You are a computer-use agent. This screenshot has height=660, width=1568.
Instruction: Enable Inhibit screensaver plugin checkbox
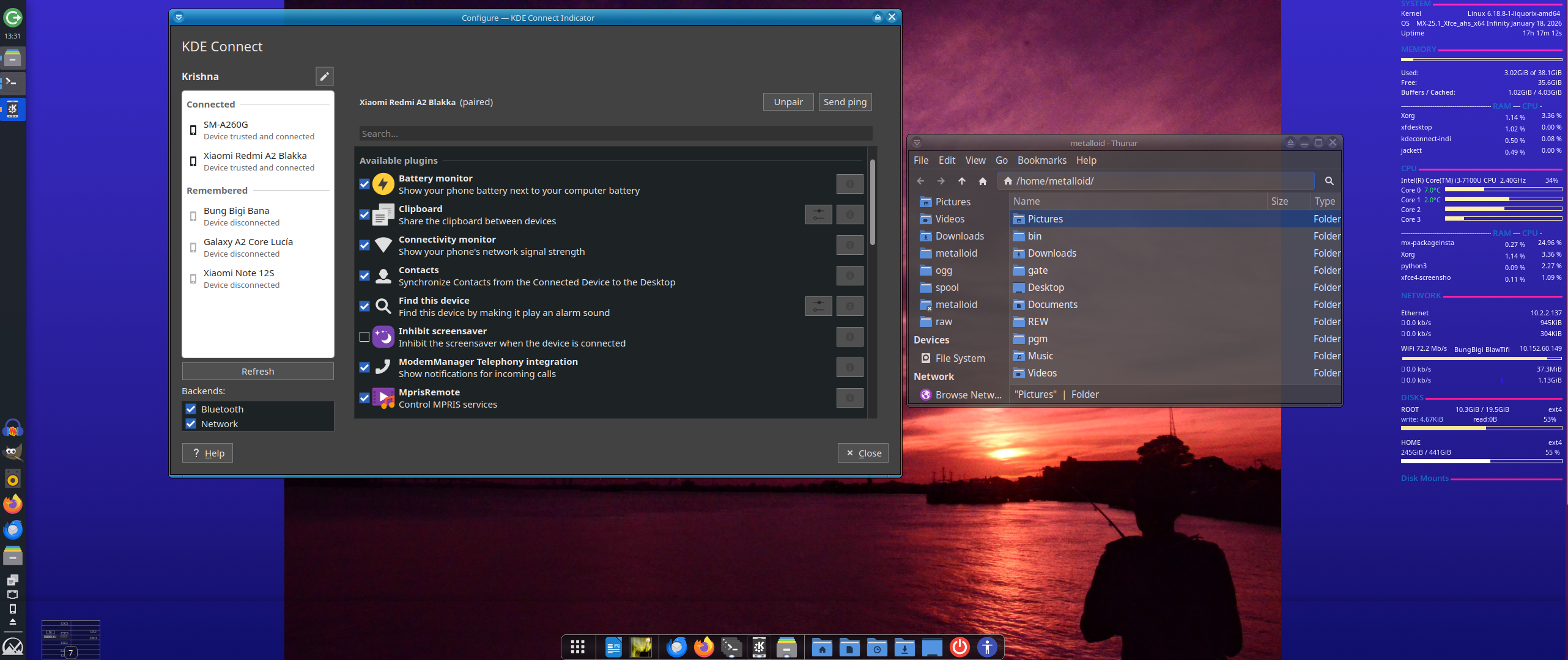364,337
